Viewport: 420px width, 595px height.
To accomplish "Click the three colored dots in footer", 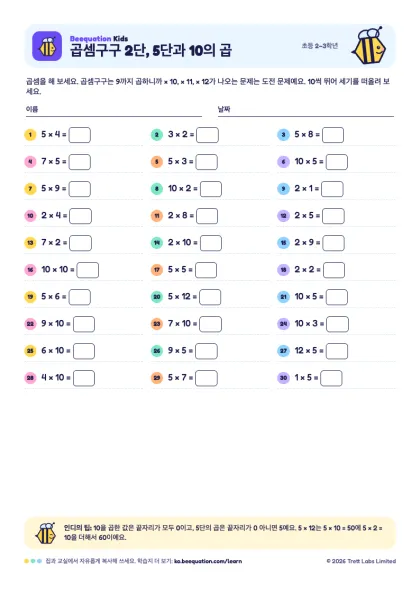I will [33, 561].
